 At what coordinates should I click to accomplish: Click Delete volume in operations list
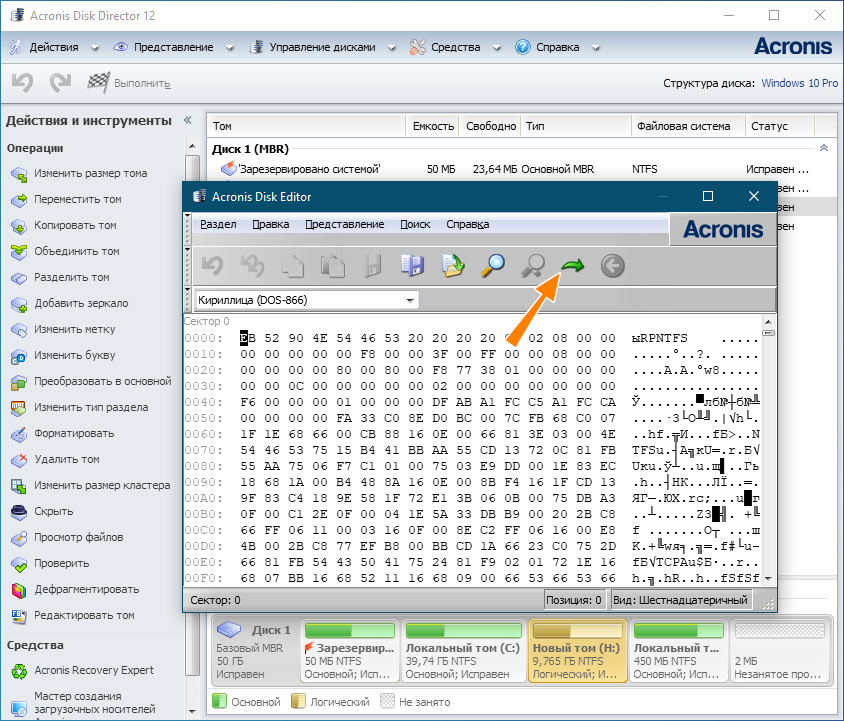point(66,460)
